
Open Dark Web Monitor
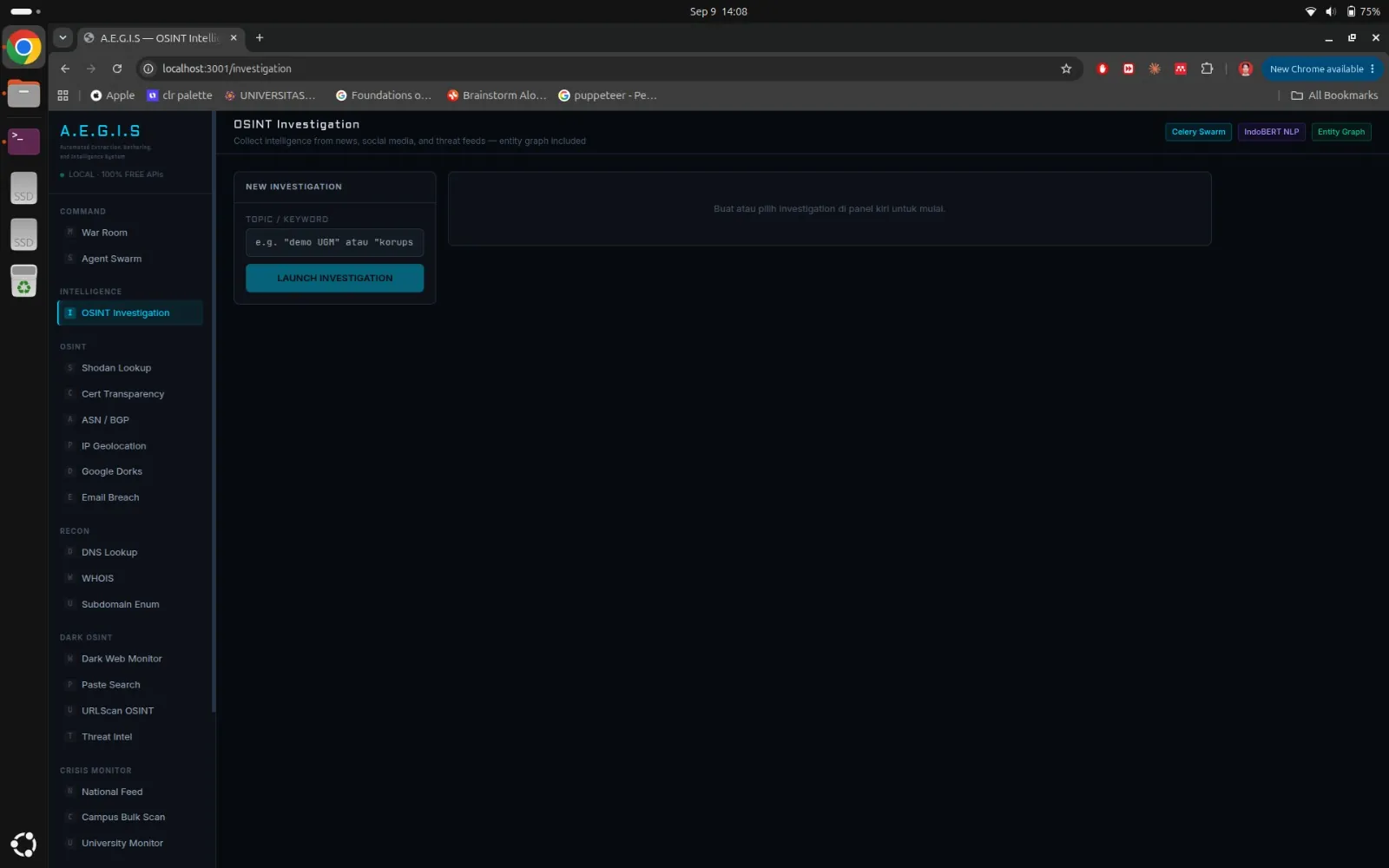(129, 659)
